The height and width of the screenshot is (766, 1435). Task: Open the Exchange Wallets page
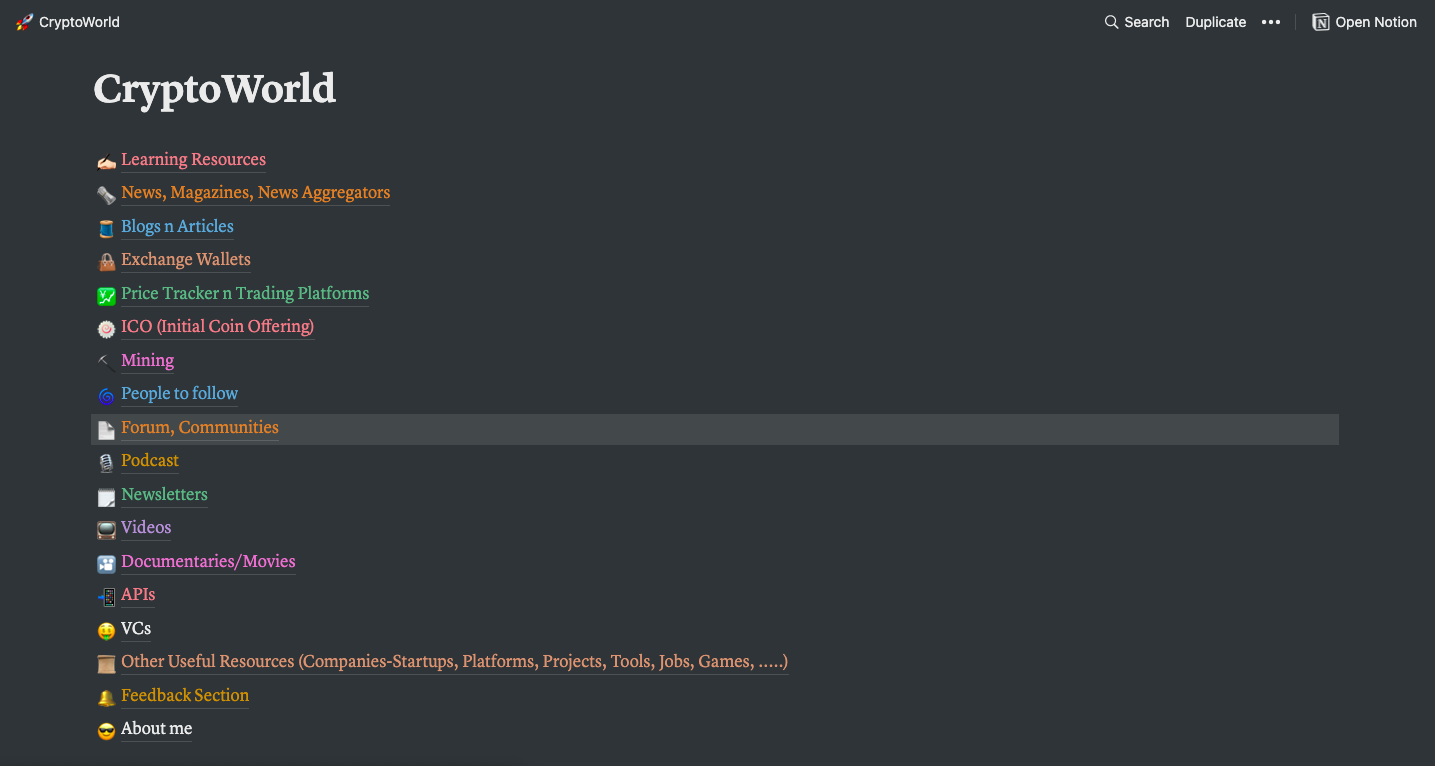[x=186, y=260]
